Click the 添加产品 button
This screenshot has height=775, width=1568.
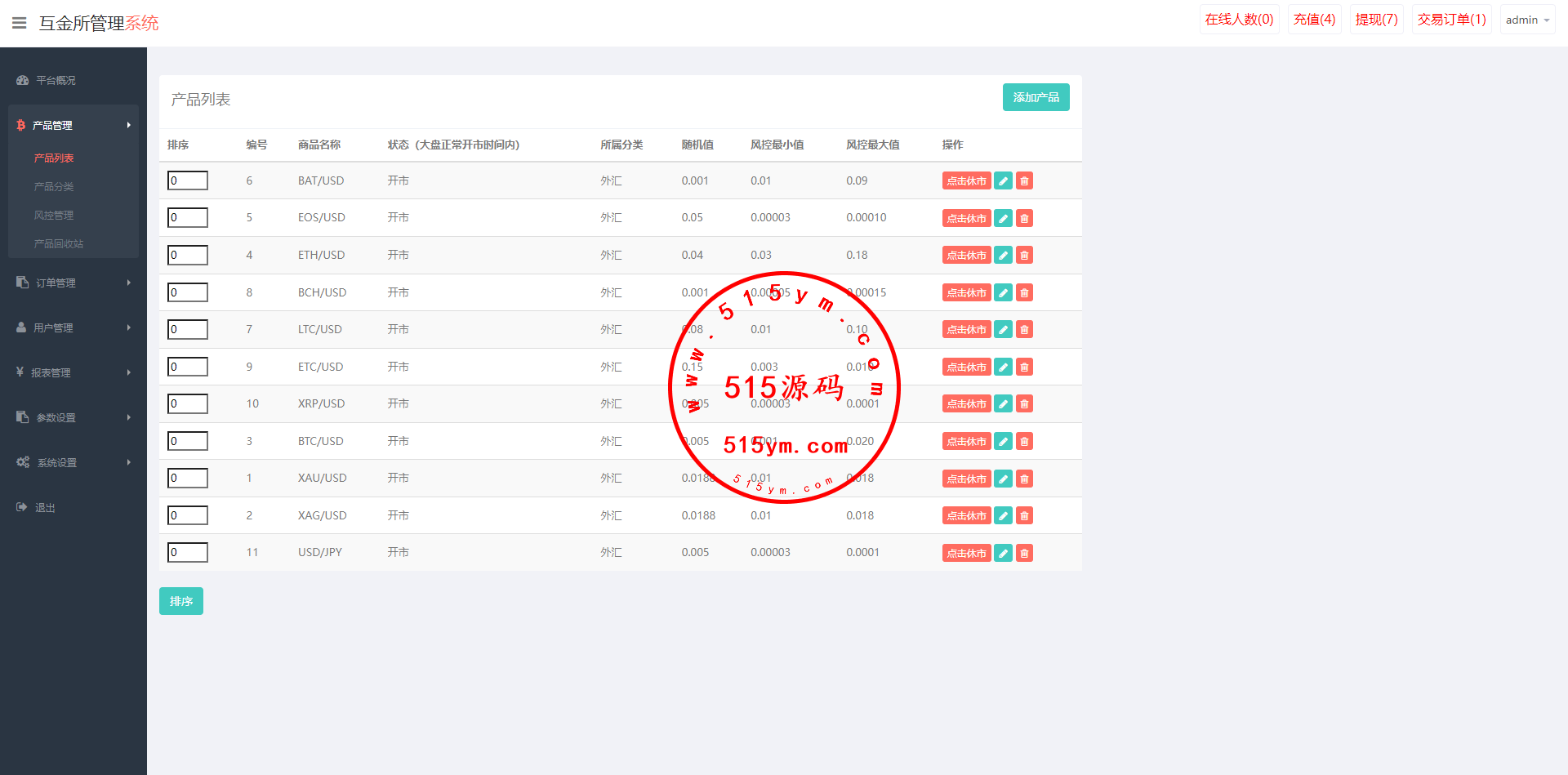click(x=1036, y=97)
